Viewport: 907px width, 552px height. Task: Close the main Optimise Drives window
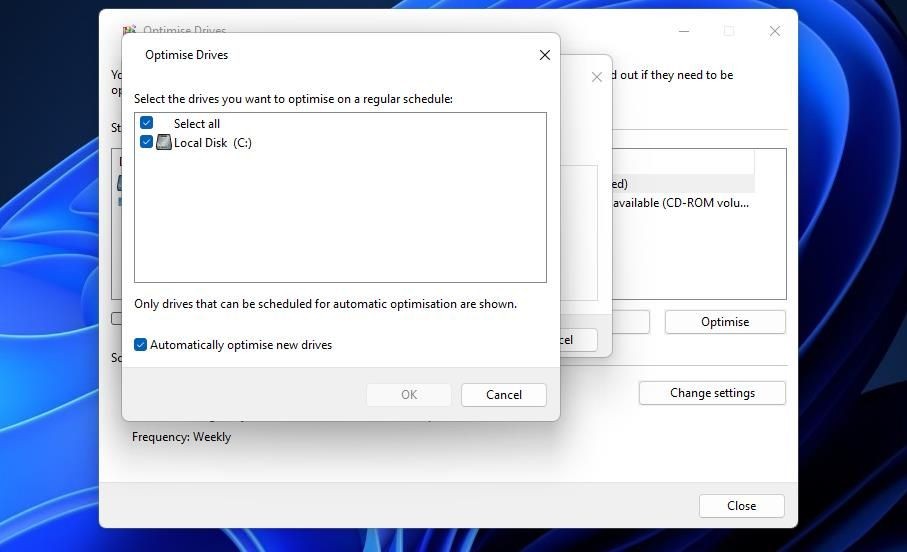coord(775,31)
